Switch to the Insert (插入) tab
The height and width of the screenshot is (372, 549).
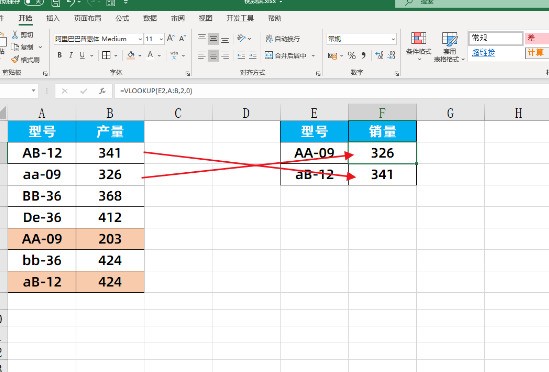(53, 18)
